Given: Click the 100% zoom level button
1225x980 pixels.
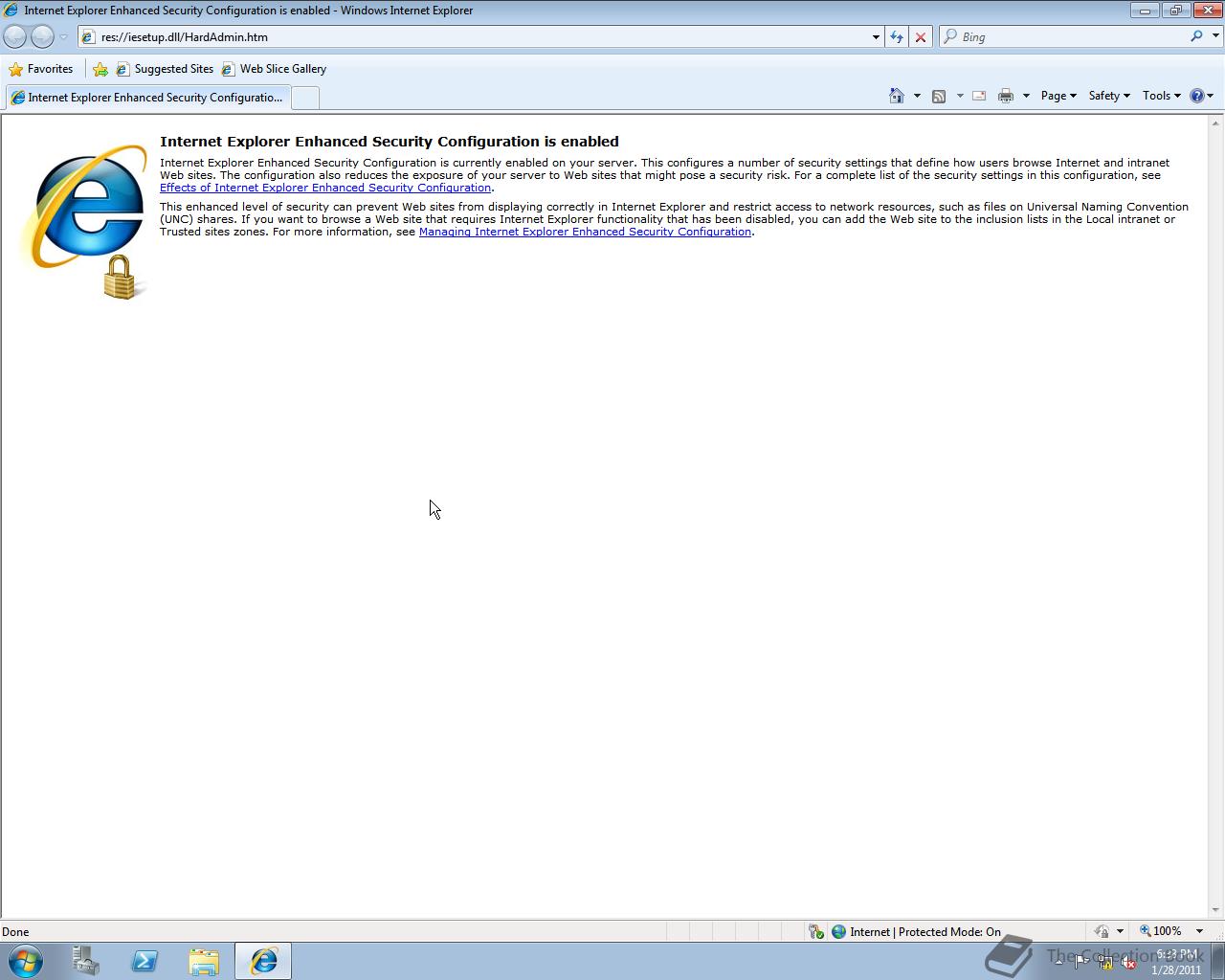Looking at the screenshot, I should (x=1160, y=931).
